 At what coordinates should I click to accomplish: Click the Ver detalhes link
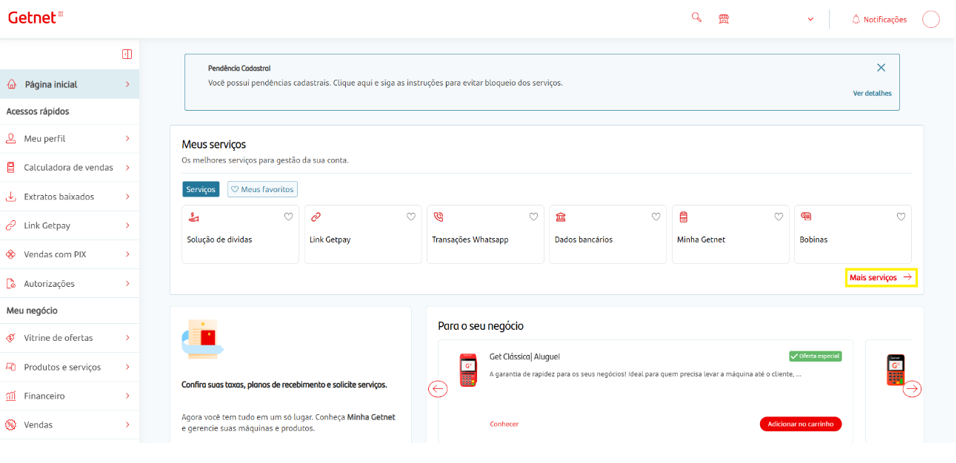click(x=872, y=93)
